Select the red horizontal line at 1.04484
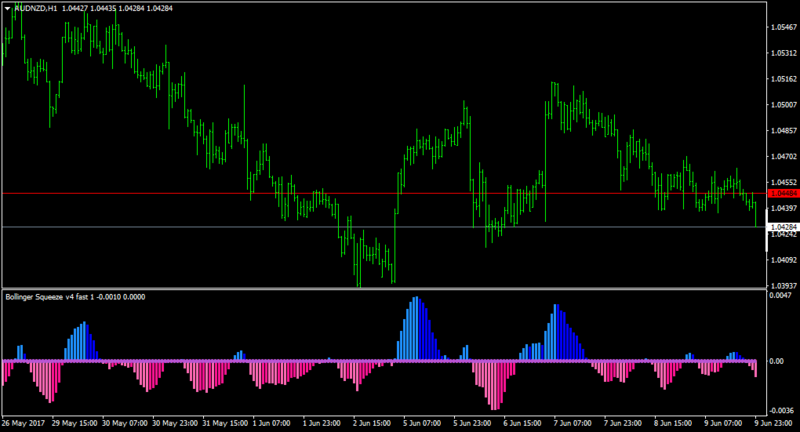The height and width of the screenshot is (432, 800). 384,193
